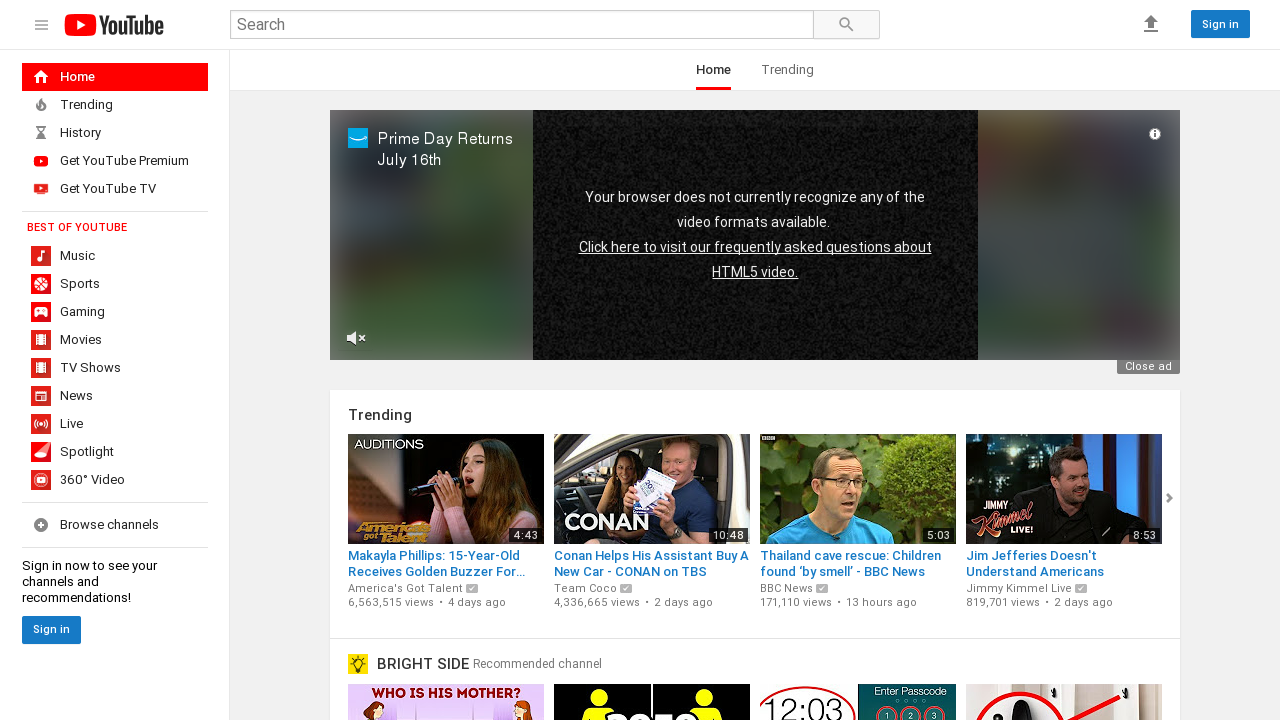Image resolution: width=1280 pixels, height=720 pixels.
Task: Show next Trending videos with arrow
Action: 1169,498
